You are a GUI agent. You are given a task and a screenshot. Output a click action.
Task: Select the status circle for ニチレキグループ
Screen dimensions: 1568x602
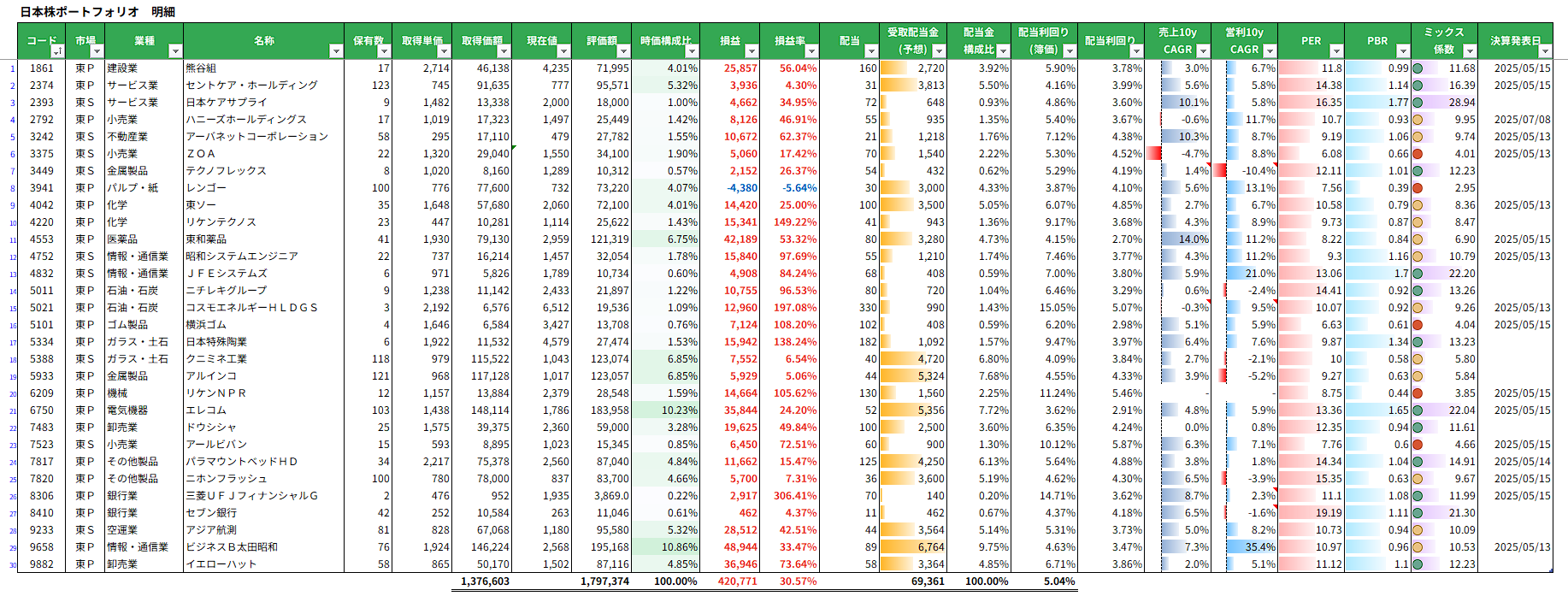1418,291
